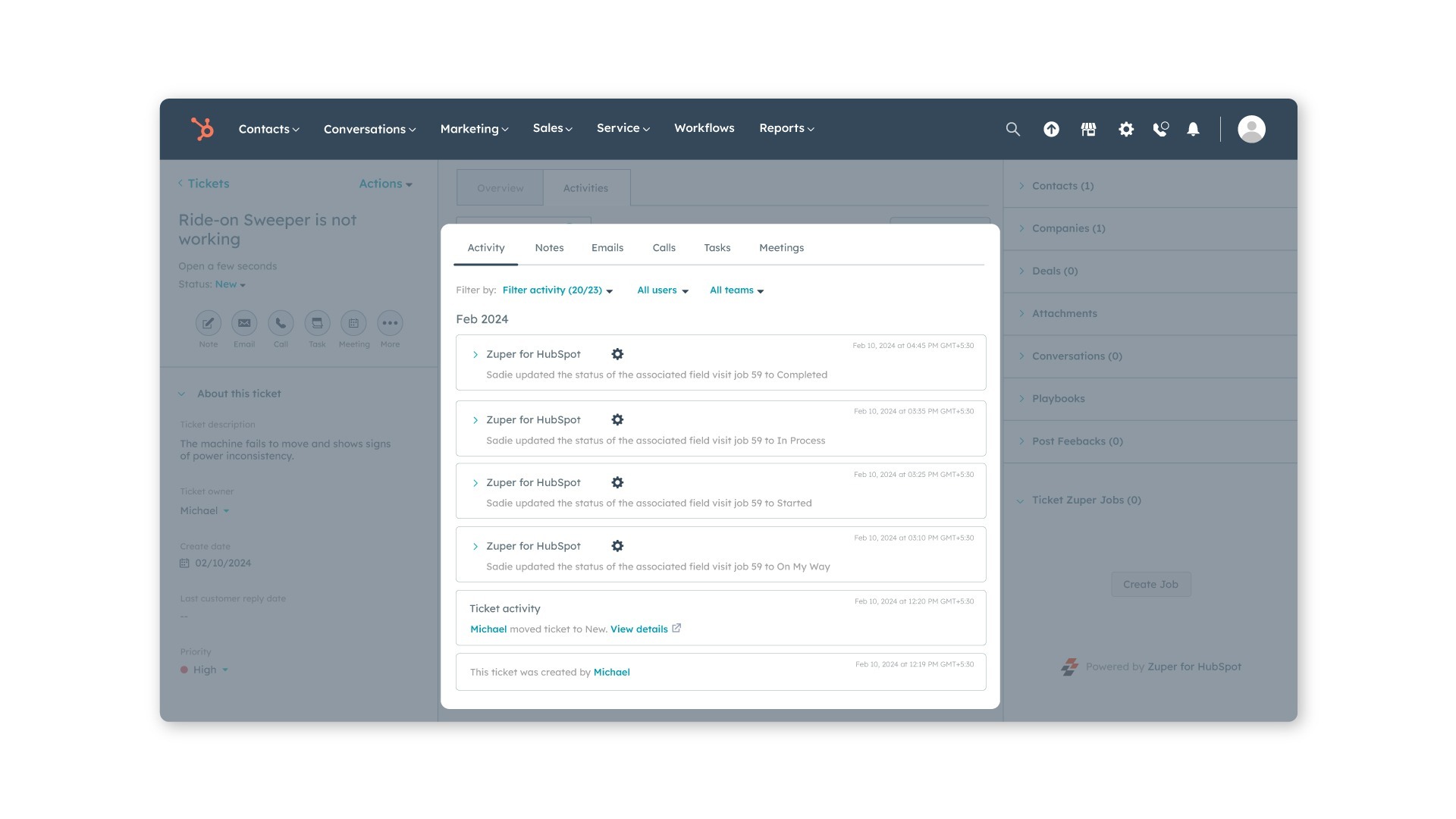The width and height of the screenshot is (1456, 819).
Task: Click the Create Job button
Action: pos(1150,584)
